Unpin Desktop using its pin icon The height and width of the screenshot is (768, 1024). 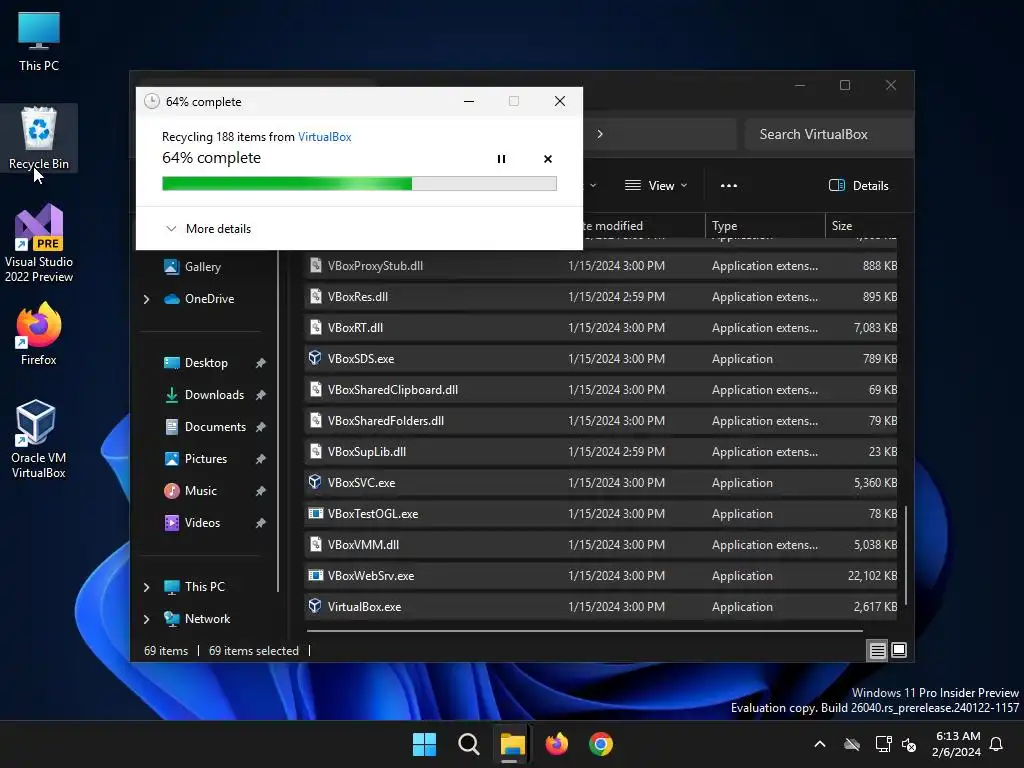(x=261, y=362)
